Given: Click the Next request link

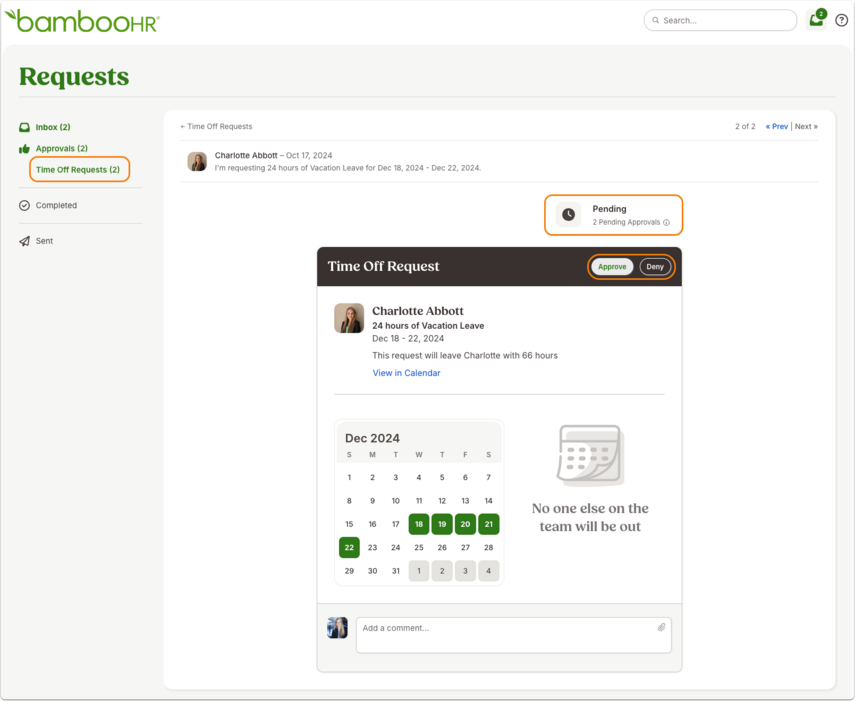Looking at the screenshot, I should click(x=806, y=126).
